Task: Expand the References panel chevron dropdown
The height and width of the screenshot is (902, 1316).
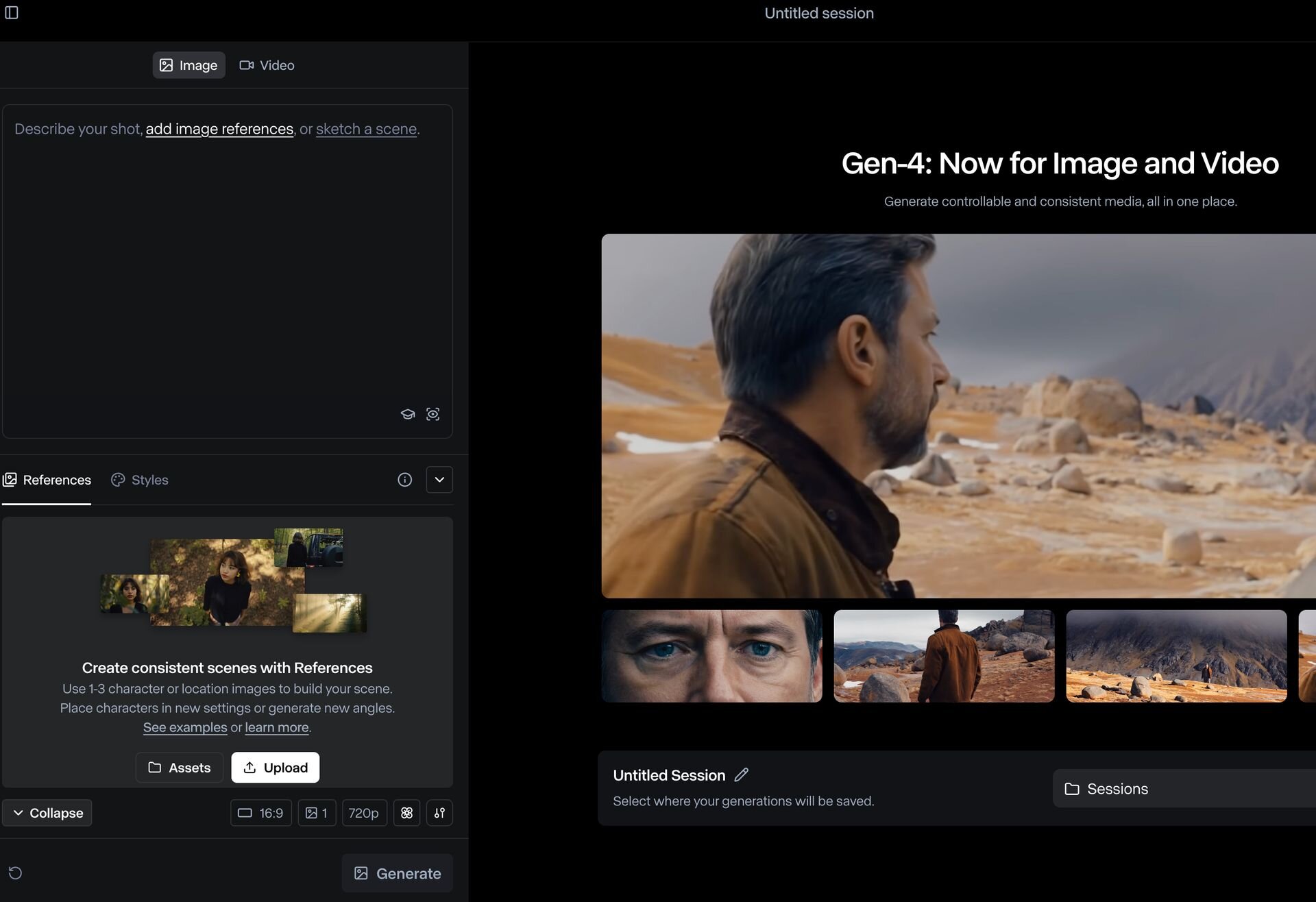Action: [439, 480]
